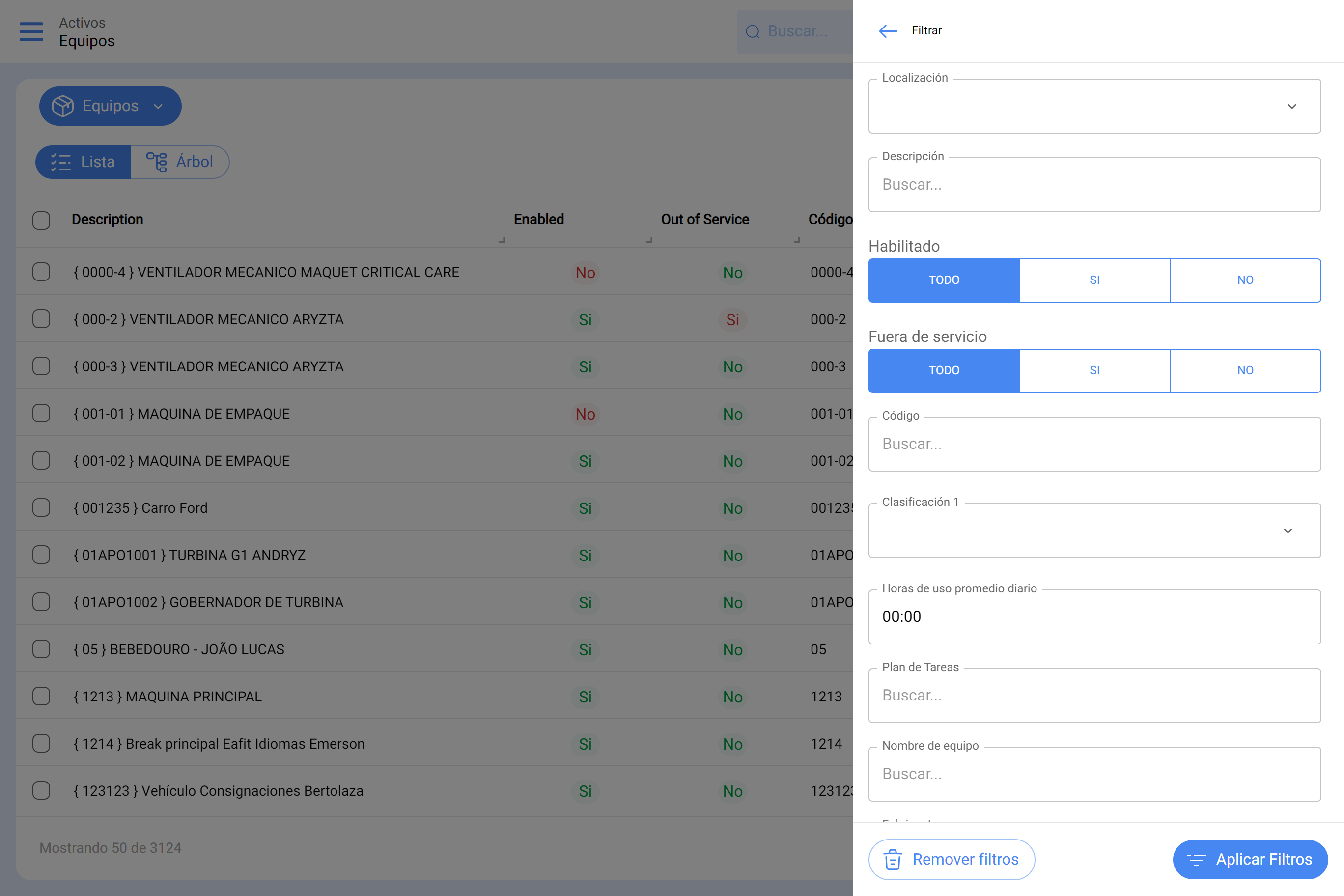Click the Código column header
This screenshot has height=896, width=1344.
pos(830,220)
